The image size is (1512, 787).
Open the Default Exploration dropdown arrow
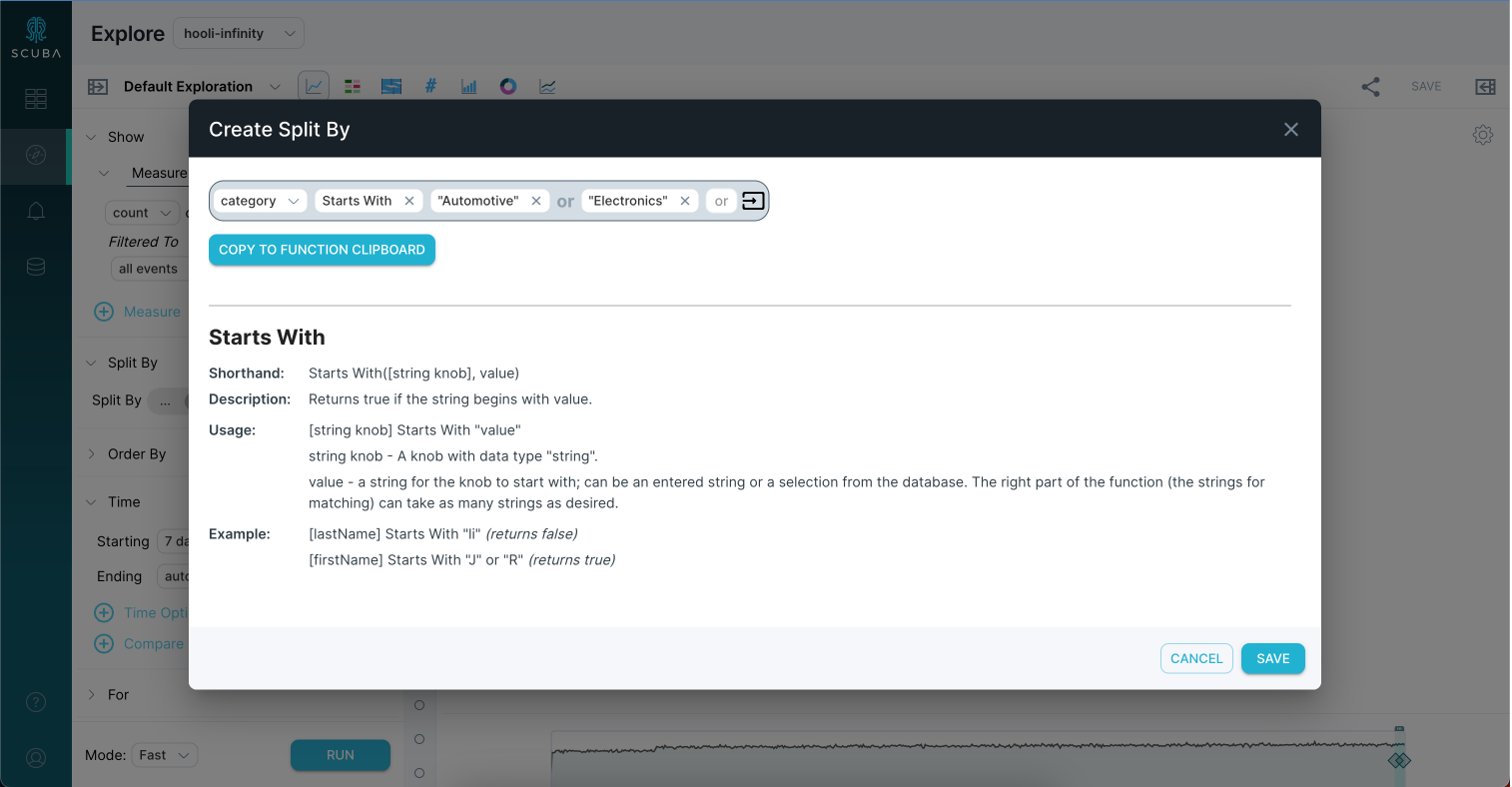click(276, 87)
